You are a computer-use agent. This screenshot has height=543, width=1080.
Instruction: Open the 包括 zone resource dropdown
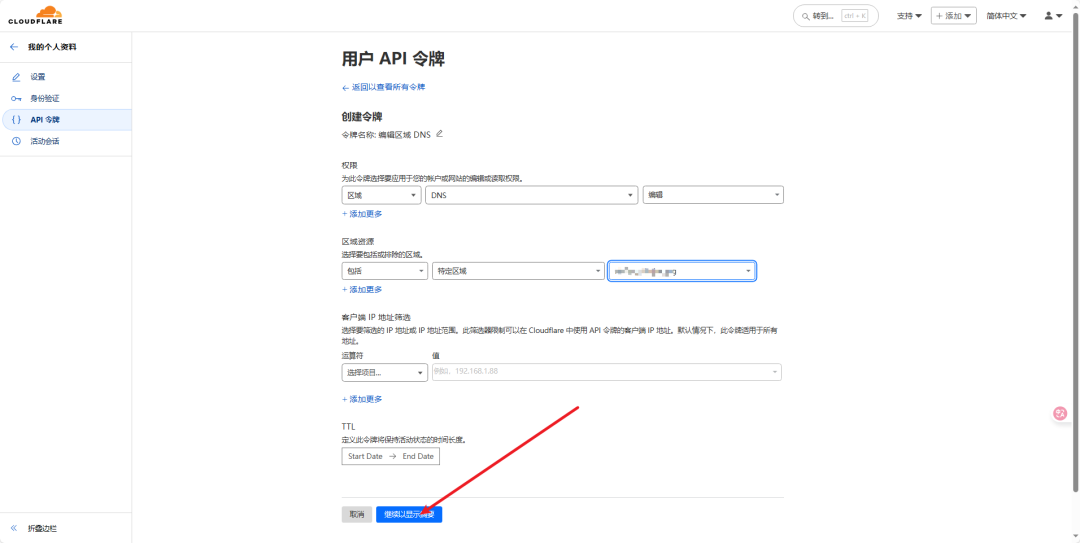[384, 272]
